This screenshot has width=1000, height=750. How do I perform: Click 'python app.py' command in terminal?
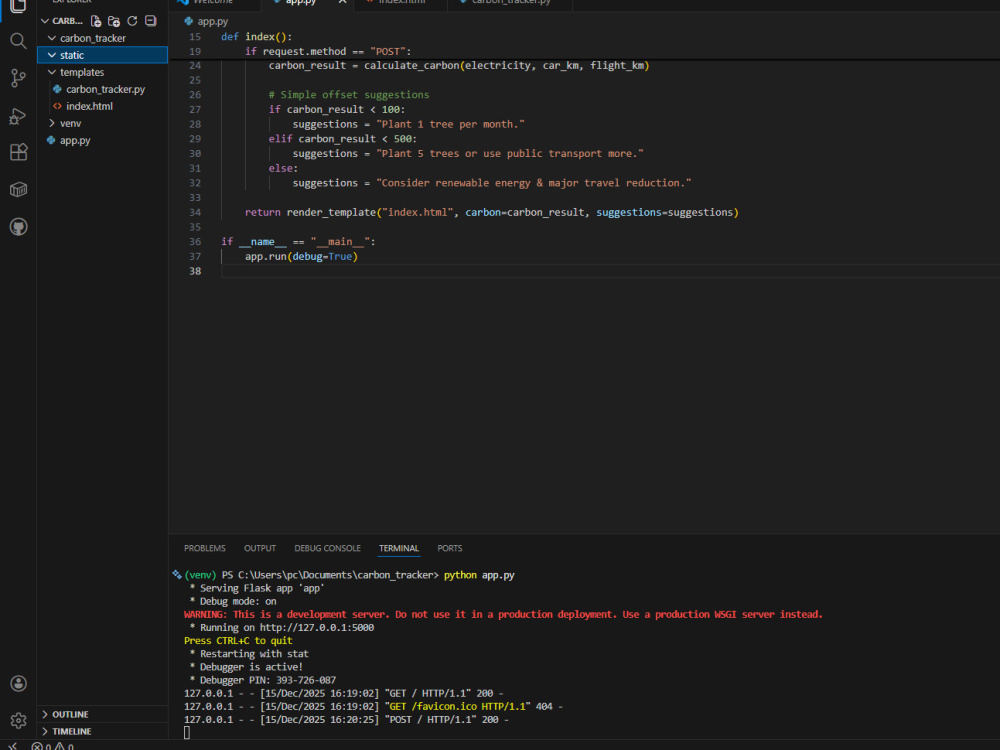[x=479, y=575]
